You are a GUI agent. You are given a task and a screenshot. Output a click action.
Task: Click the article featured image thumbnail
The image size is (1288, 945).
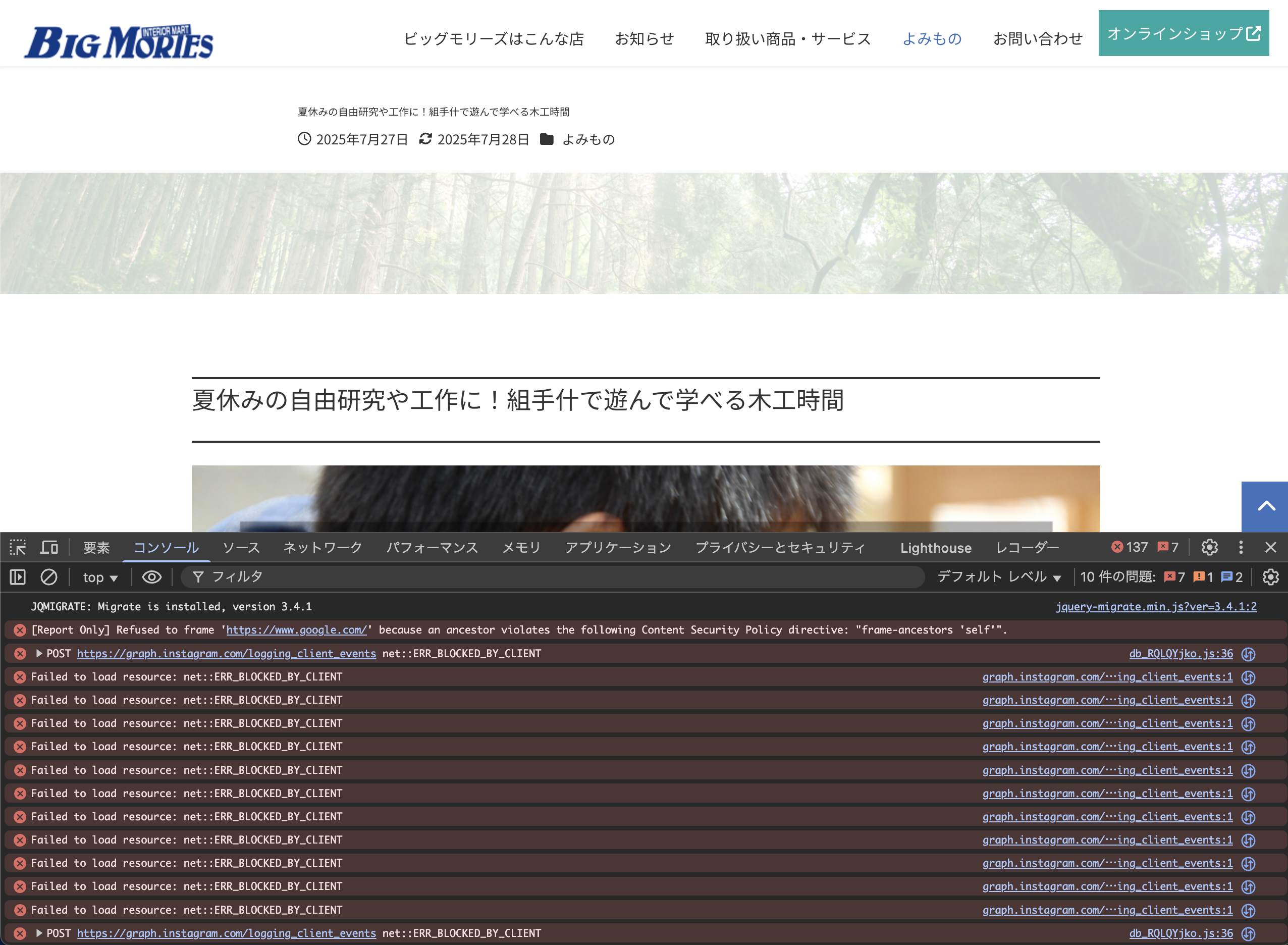(x=646, y=498)
